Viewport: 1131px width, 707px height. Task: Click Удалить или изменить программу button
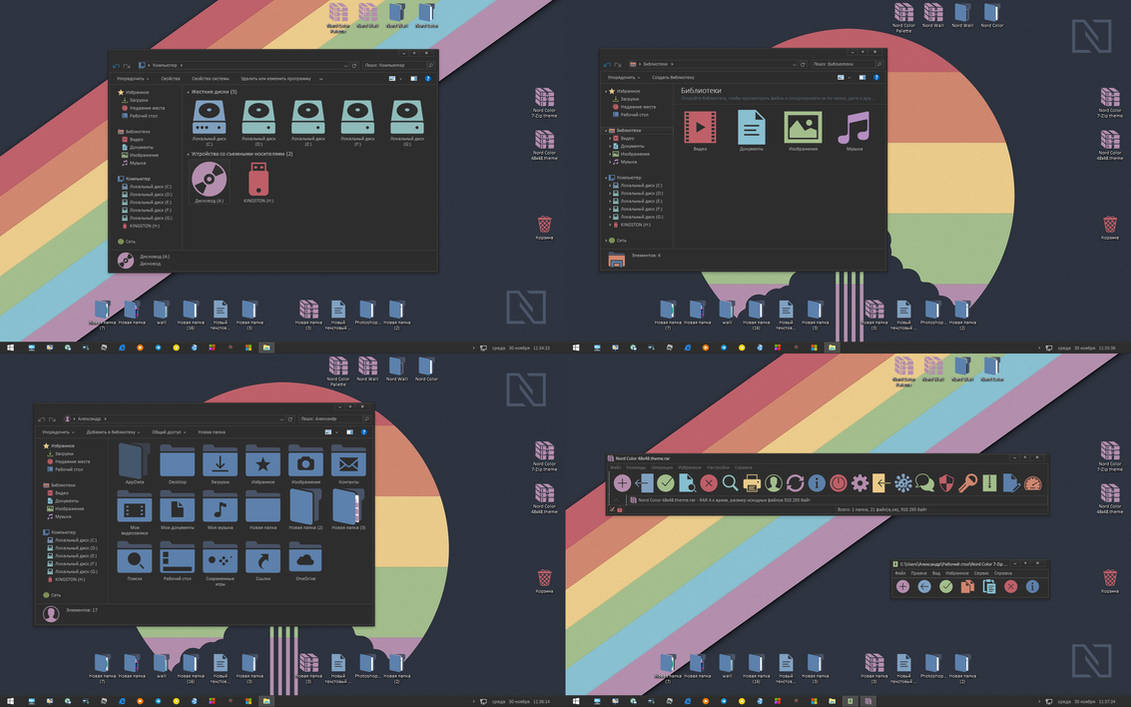[276, 78]
